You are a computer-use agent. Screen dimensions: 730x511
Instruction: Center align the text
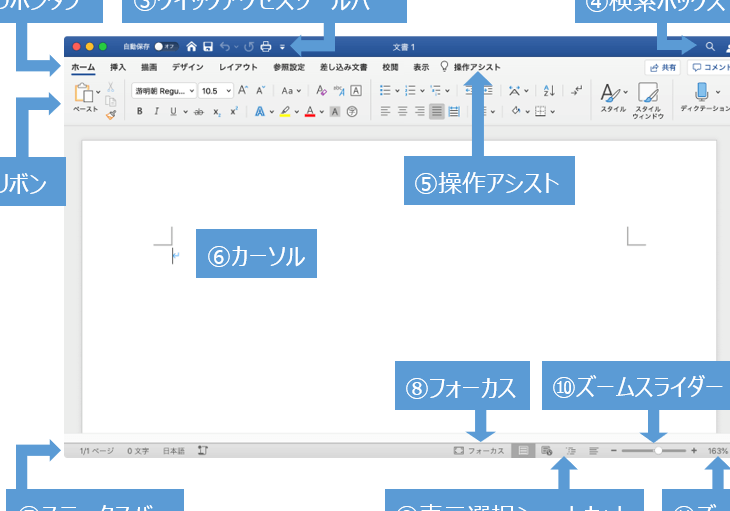(x=402, y=112)
